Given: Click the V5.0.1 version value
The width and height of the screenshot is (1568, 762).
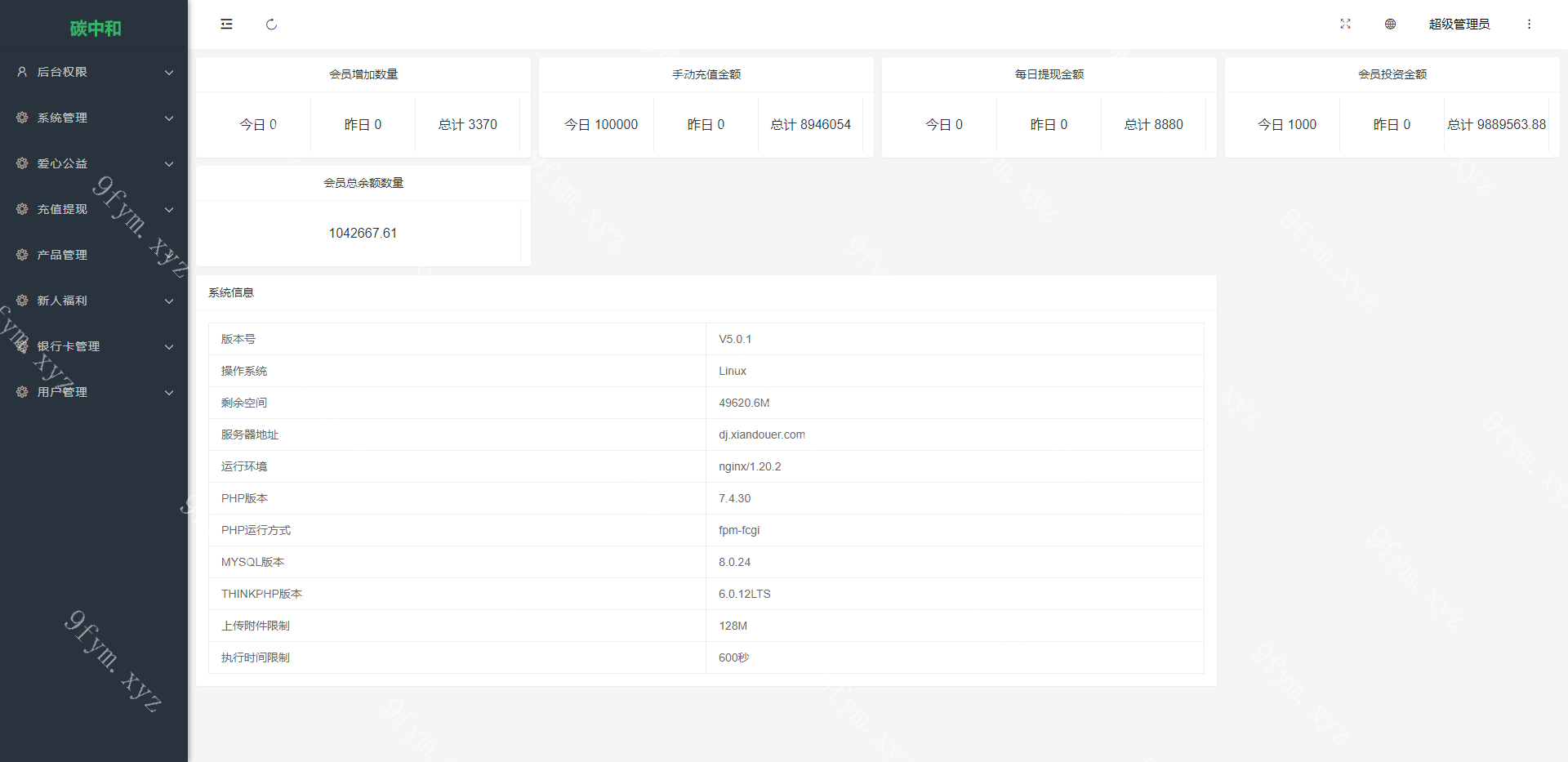Looking at the screenshot, I should pos(735,339).
